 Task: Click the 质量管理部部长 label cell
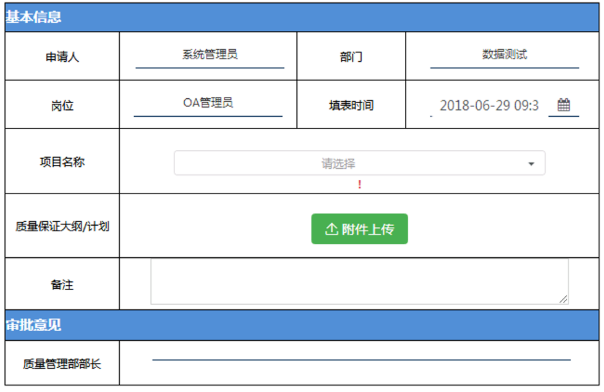[x=62, y=363]
